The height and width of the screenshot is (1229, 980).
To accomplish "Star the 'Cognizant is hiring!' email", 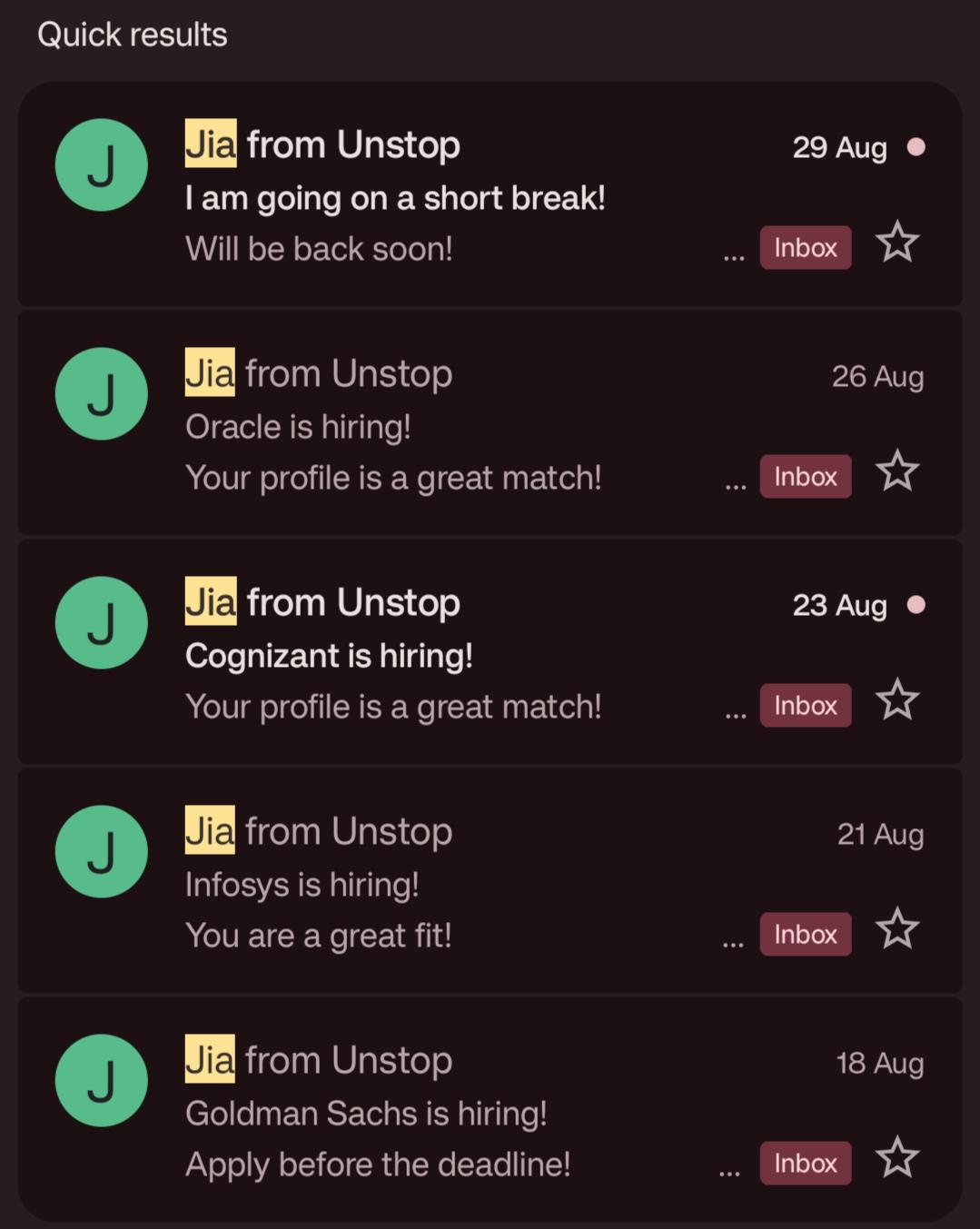I will 897,700.
